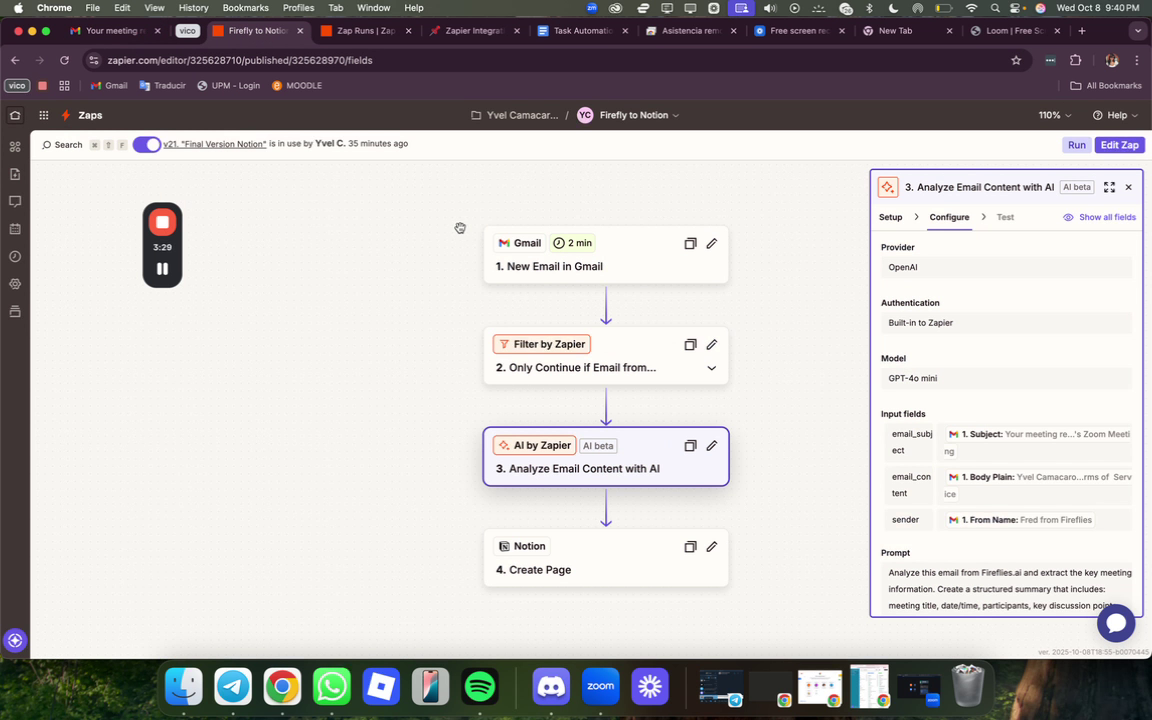The image size is (1152, 720).
Task: Open the v21 Final Version Notion link
Action: (215, 144)
